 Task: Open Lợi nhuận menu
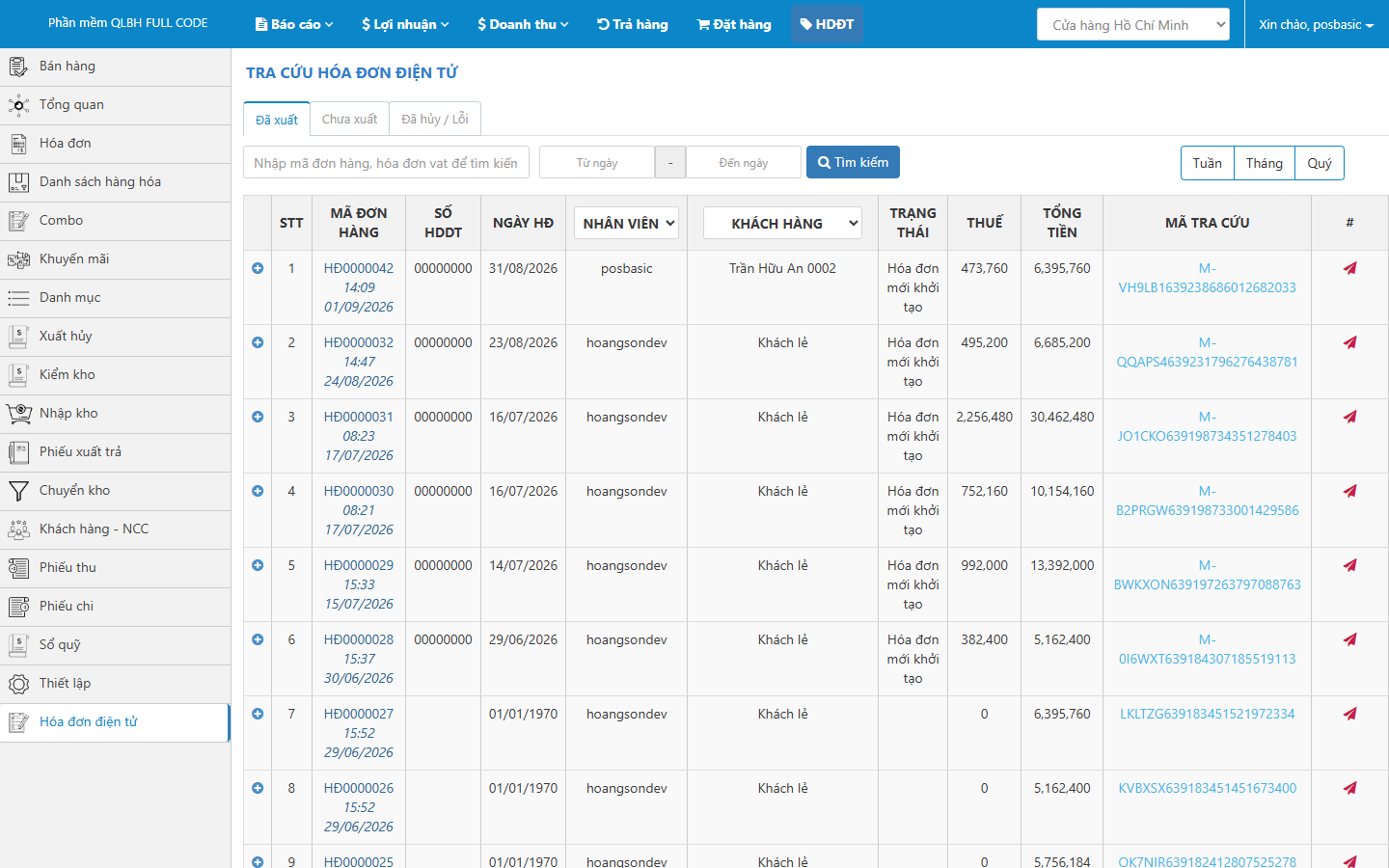405,24
